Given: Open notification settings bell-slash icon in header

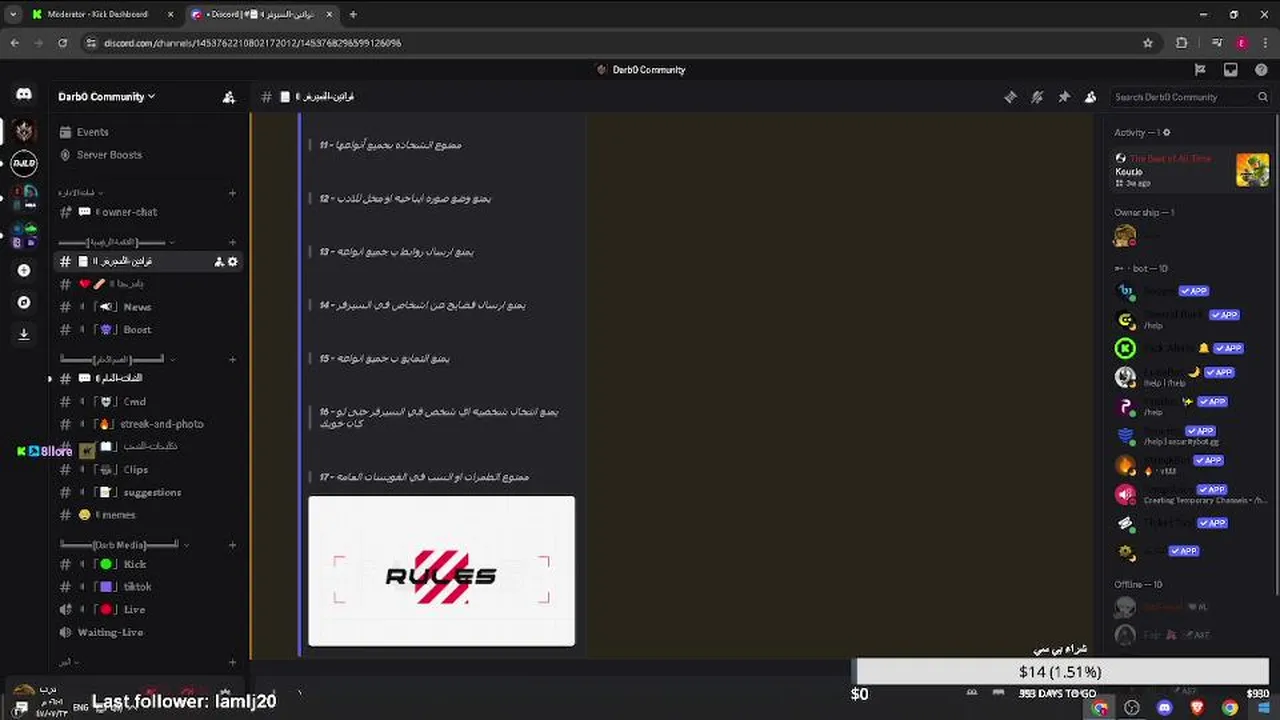Looking at the screenshot, I should point(1037,97).
